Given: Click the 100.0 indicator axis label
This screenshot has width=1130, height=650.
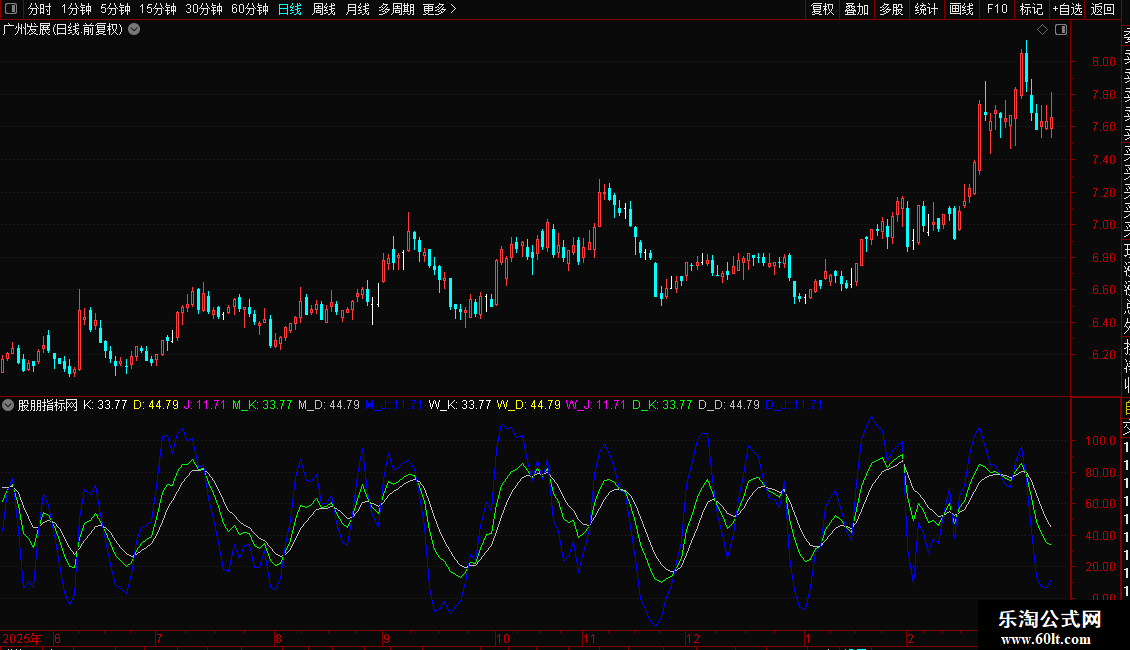Looking at the screenshot, I should (1100, 441).
